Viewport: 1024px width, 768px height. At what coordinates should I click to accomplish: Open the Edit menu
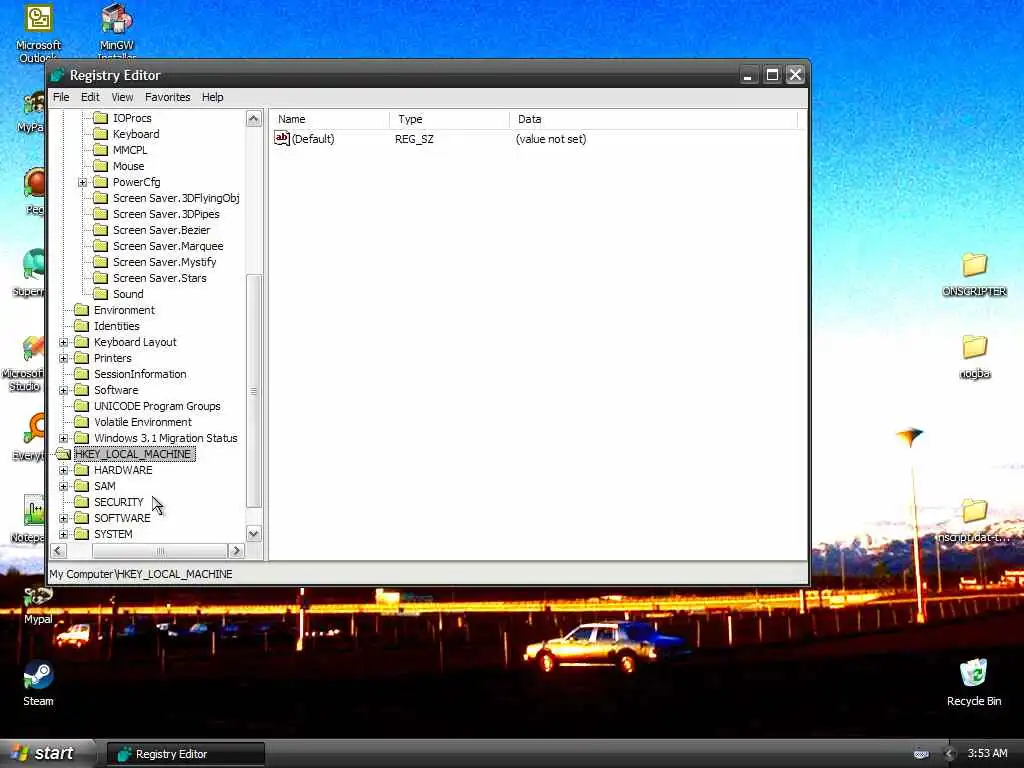tap(90, 97)
